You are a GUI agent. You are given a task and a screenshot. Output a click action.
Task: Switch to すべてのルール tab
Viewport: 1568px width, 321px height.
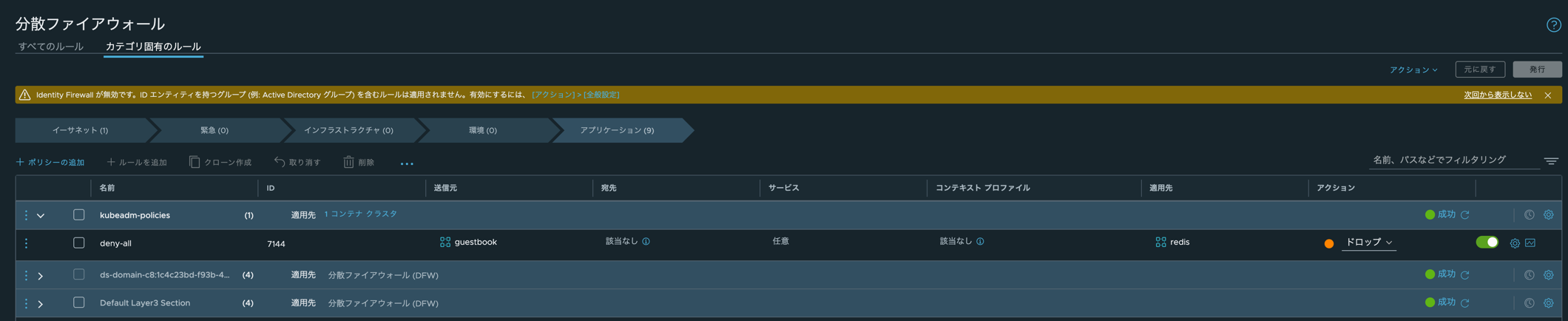pyautogui.click(x=50, y=47)
